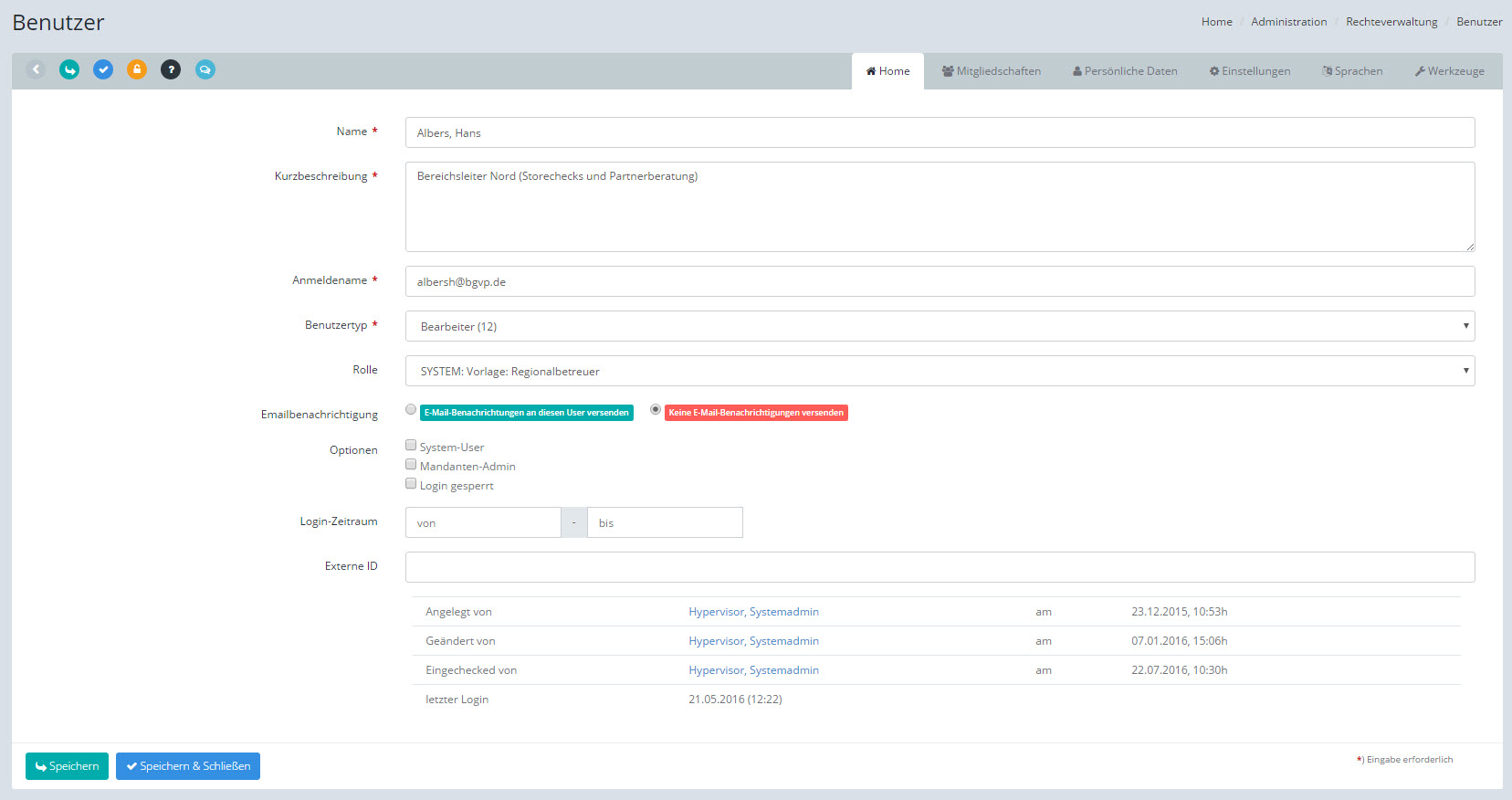This screenshot has height=800, width=1512.
Task: Select radio to send email notifications to user
Action: click(x=411, y=410)
